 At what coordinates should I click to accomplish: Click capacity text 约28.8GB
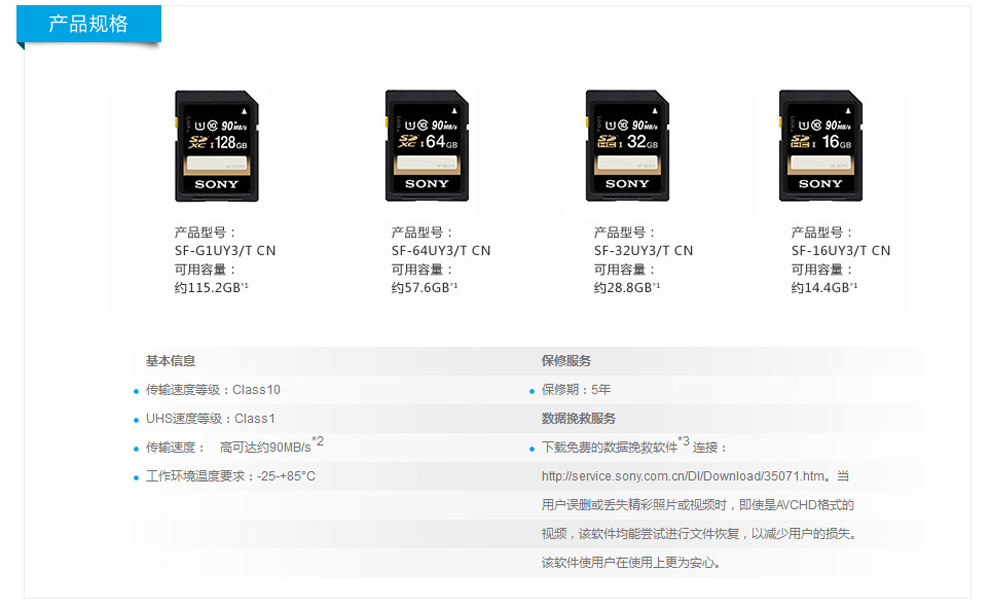point(627,288)
